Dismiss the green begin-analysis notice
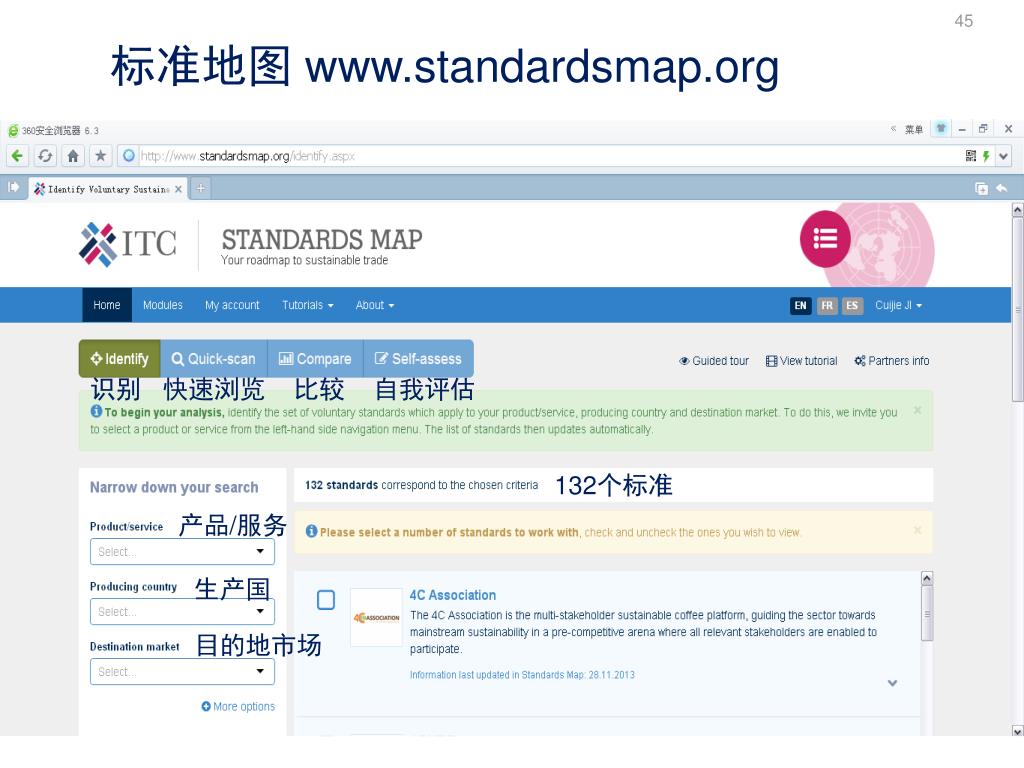 pyautogui.click(x=918, y=410)
